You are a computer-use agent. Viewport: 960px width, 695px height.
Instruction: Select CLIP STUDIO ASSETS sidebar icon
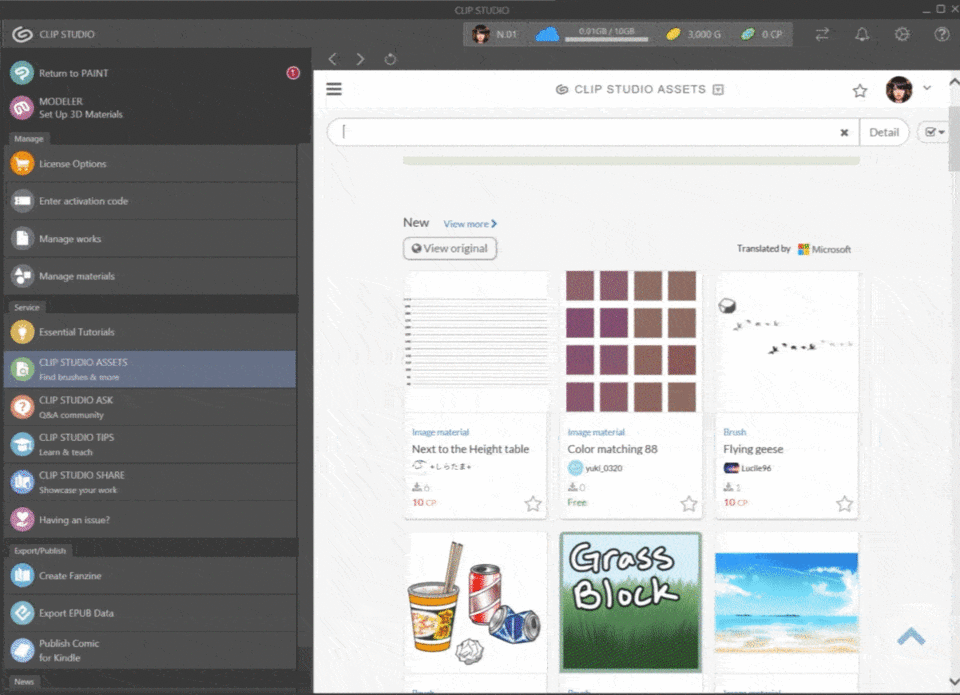point(22,369)
